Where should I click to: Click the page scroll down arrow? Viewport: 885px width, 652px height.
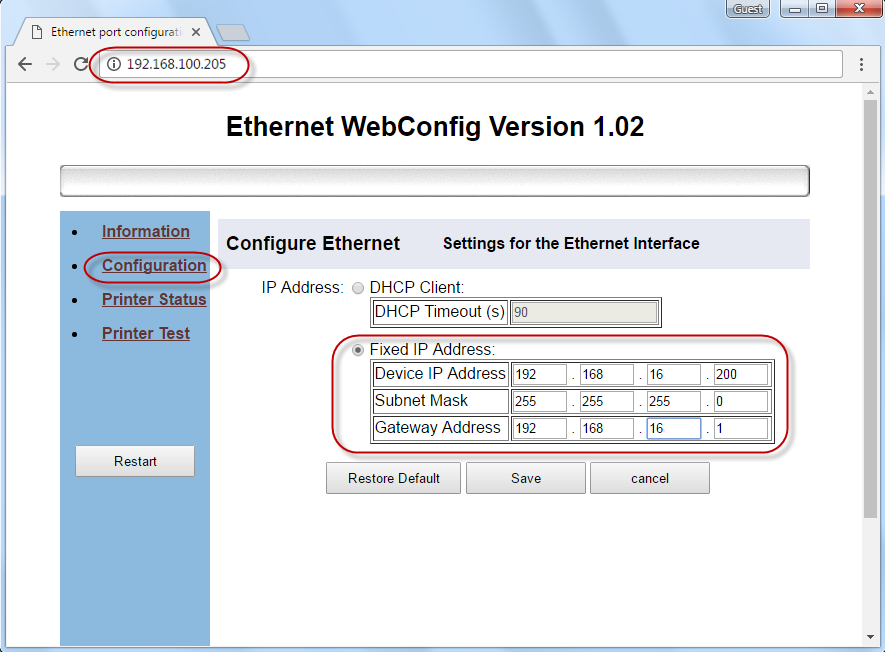[870, 636]
